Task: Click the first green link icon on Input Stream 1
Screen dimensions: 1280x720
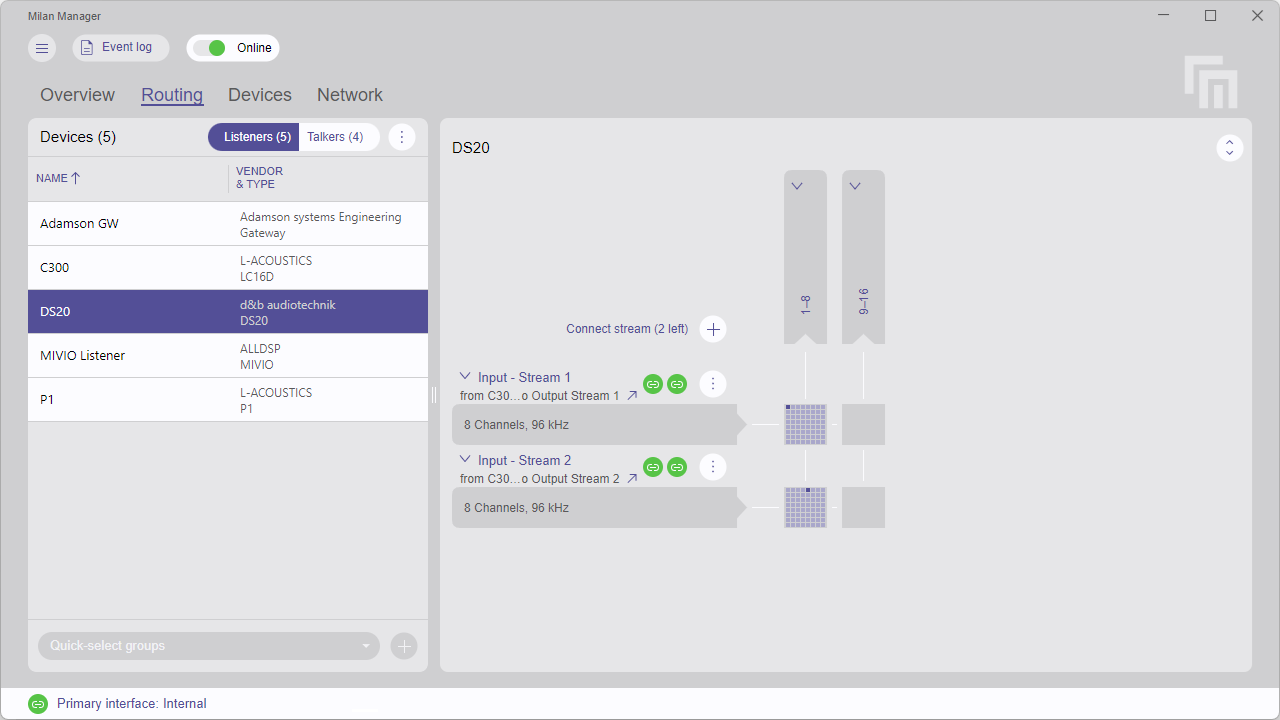Action: pos(653,384)
